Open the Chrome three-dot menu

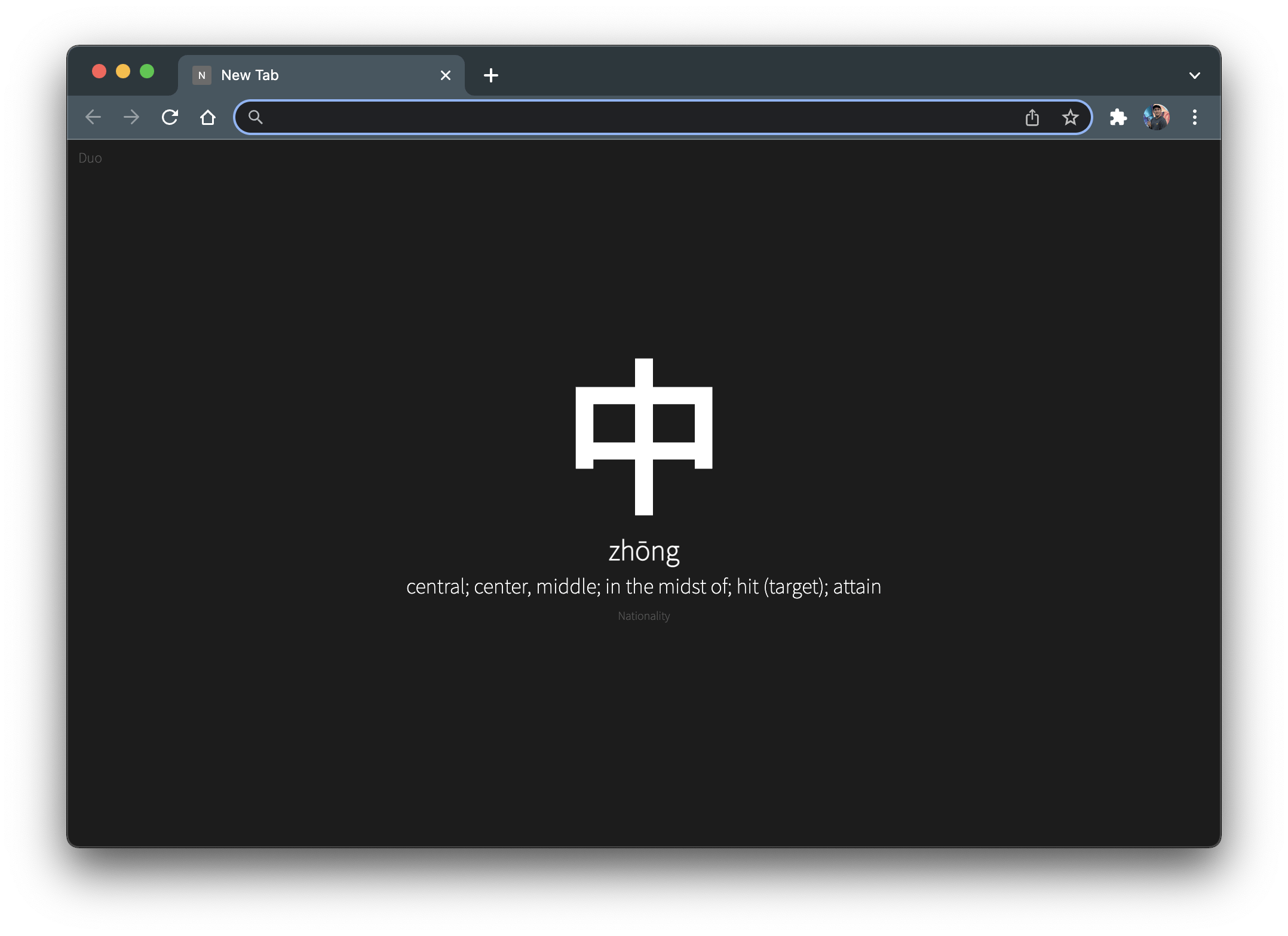click(1194, 117)
